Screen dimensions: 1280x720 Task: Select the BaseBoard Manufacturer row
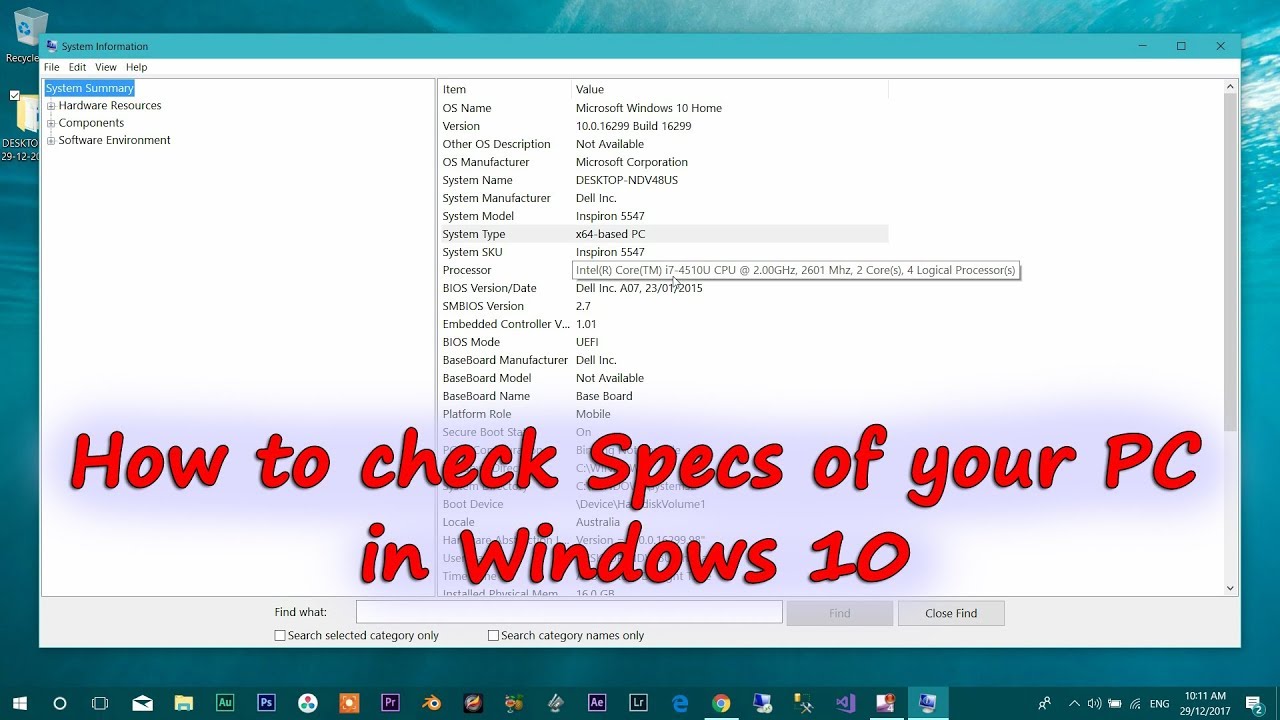663,360
